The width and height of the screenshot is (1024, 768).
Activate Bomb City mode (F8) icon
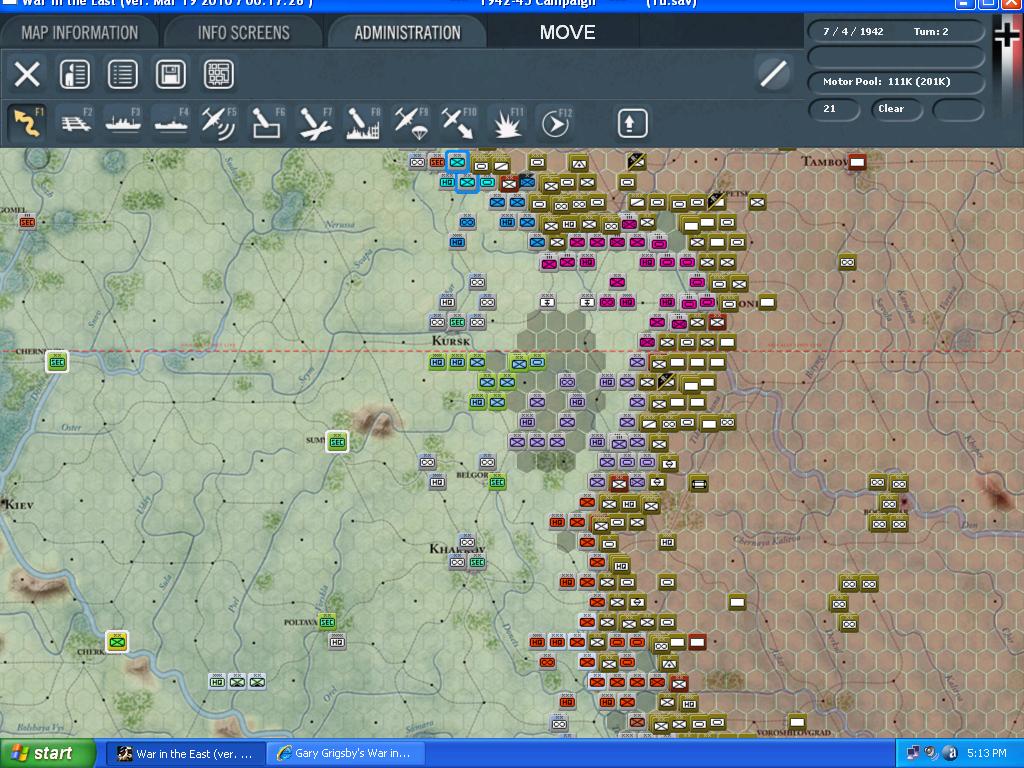pos(362,123)
